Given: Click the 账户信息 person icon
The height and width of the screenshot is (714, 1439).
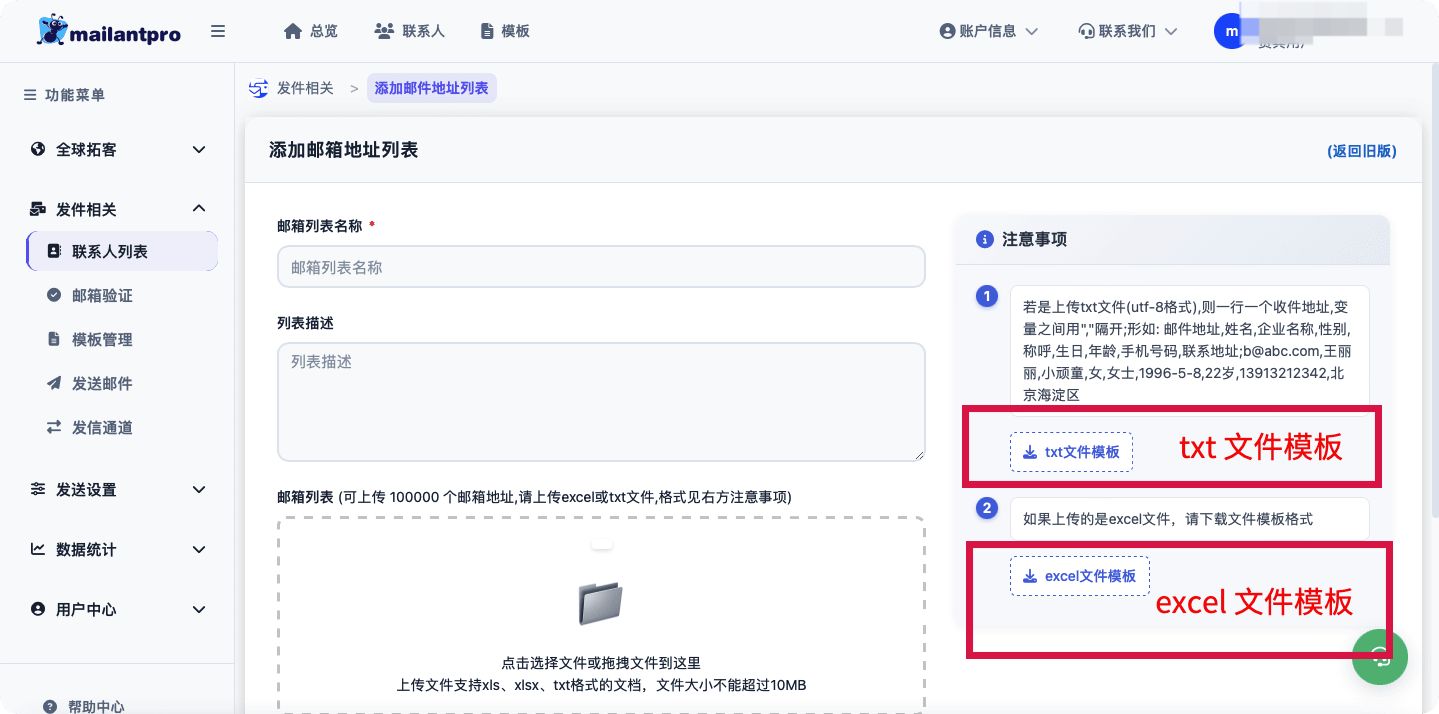Looking at the screenshot, I should point(947,31).
